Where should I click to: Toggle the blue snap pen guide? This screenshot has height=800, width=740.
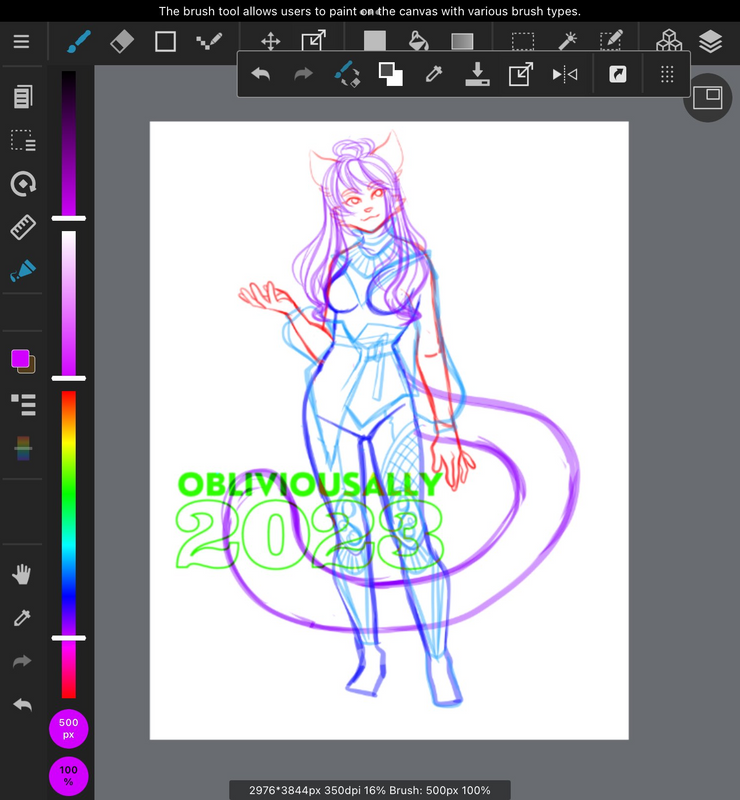23,270
